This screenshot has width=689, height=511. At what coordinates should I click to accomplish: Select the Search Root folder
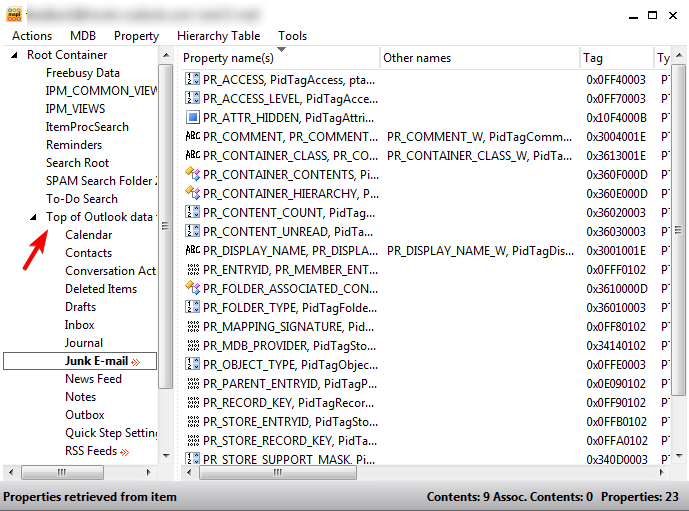point(77,163)
